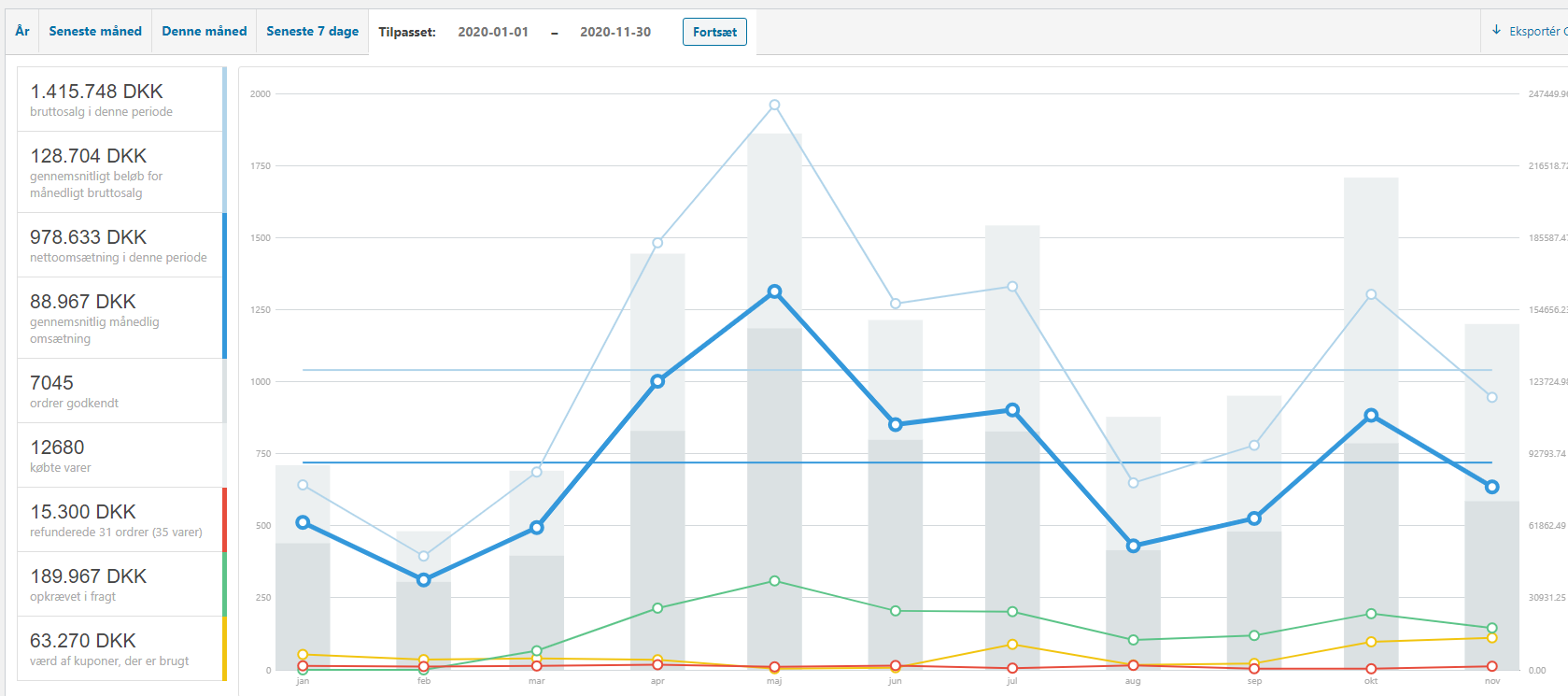Viewport: 1568px width, 696px height.
Task: Toggle the 1.415.748 DKK bruttosalg legend
Action: [121, 99]
